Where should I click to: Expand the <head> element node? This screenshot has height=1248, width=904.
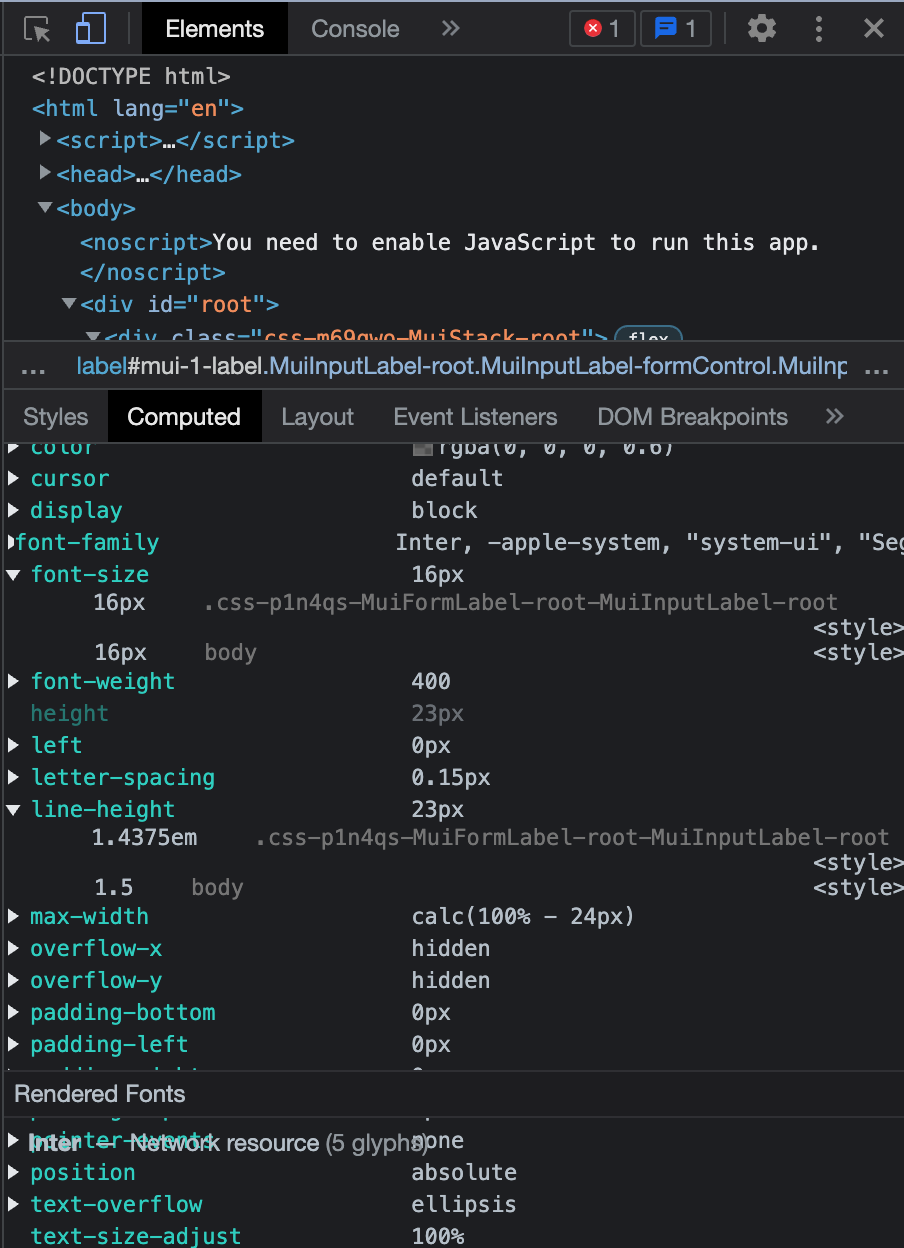pos(45,173)
